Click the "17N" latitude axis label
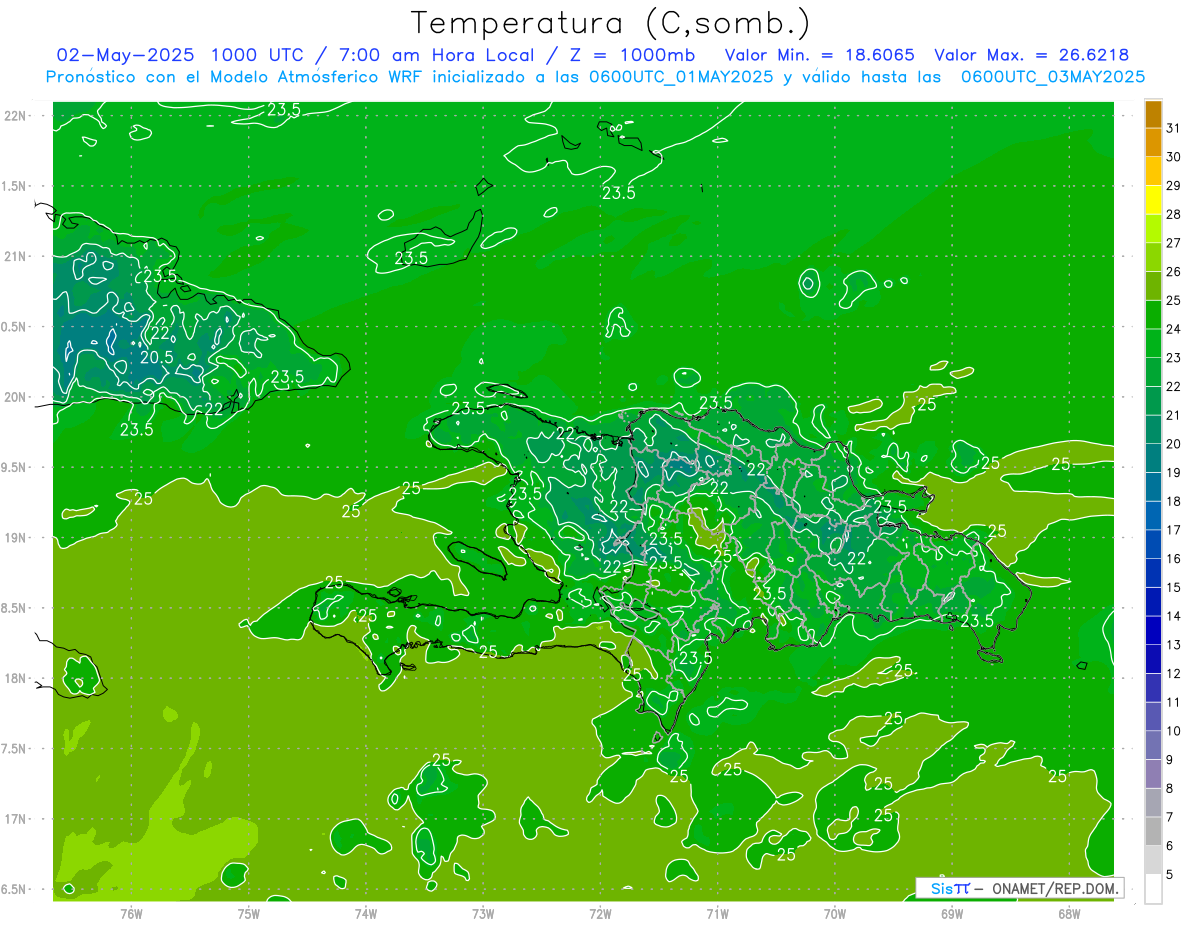The height and width of the screenshot is (927, 1200). tap(16, 819)
